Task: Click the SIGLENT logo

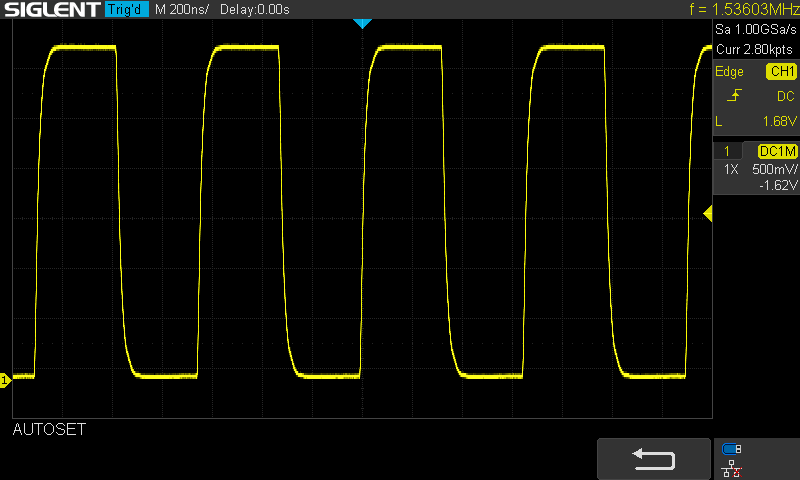Action: click(x=52, y=9)
